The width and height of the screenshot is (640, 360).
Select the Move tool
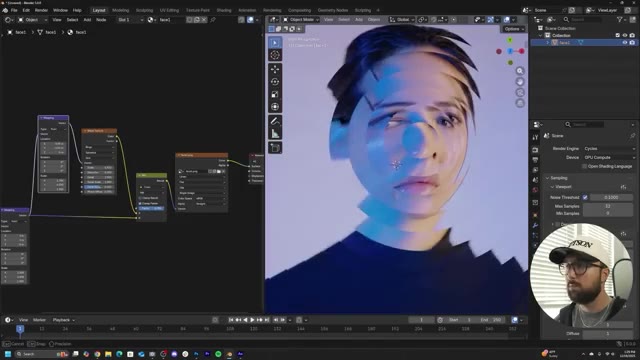[x=275, y=69]
